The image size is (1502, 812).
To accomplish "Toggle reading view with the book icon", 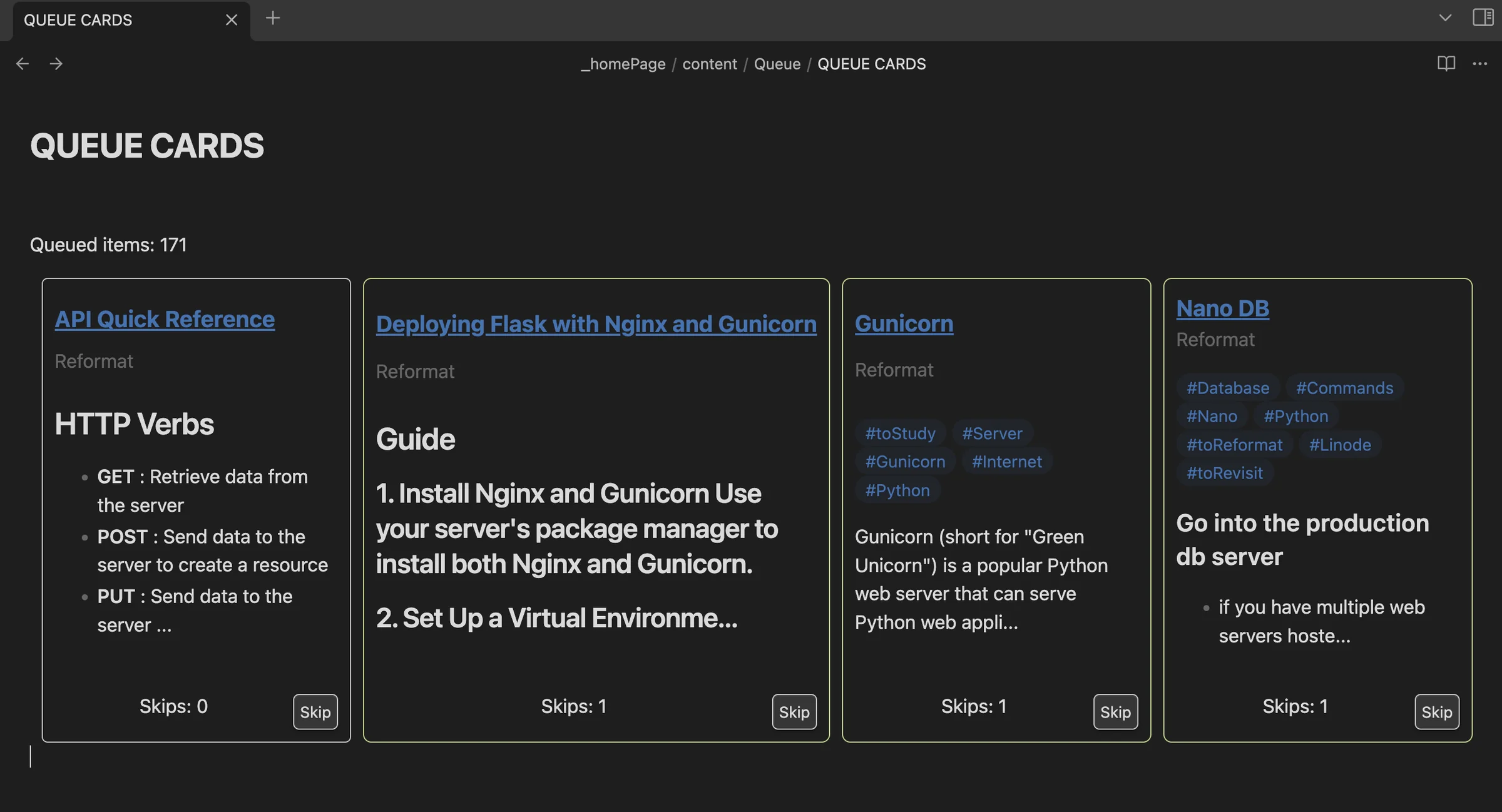I will point(1447,63).
